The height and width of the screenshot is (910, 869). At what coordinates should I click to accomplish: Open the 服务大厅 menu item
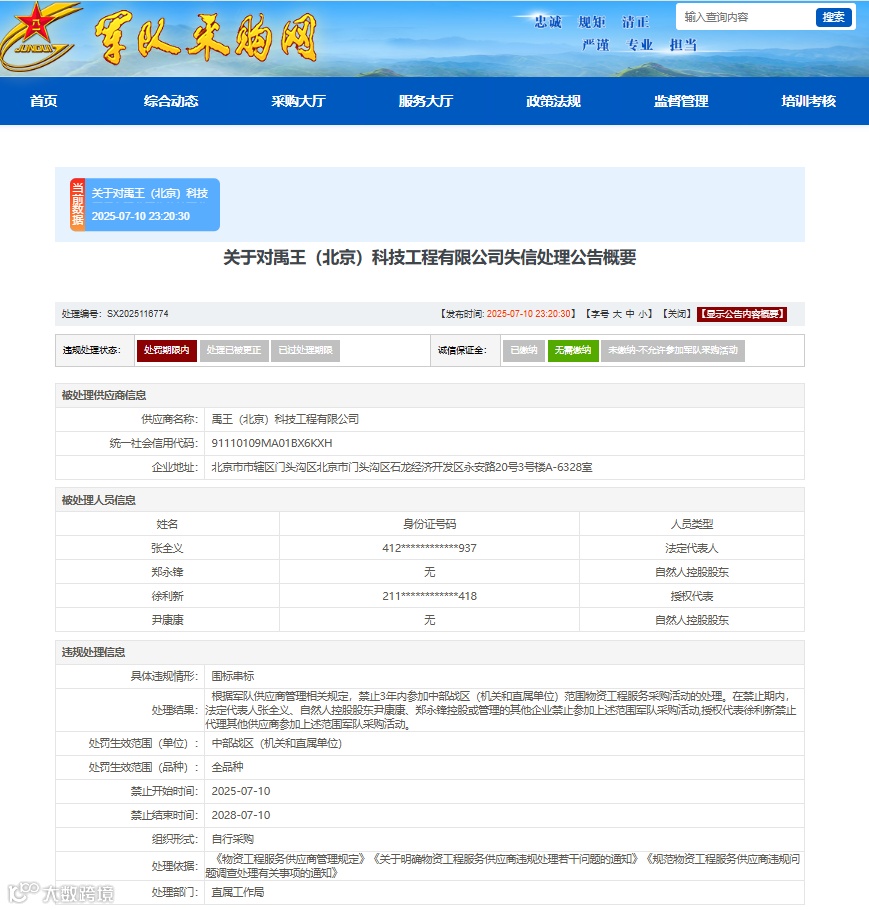pos(425,100)
